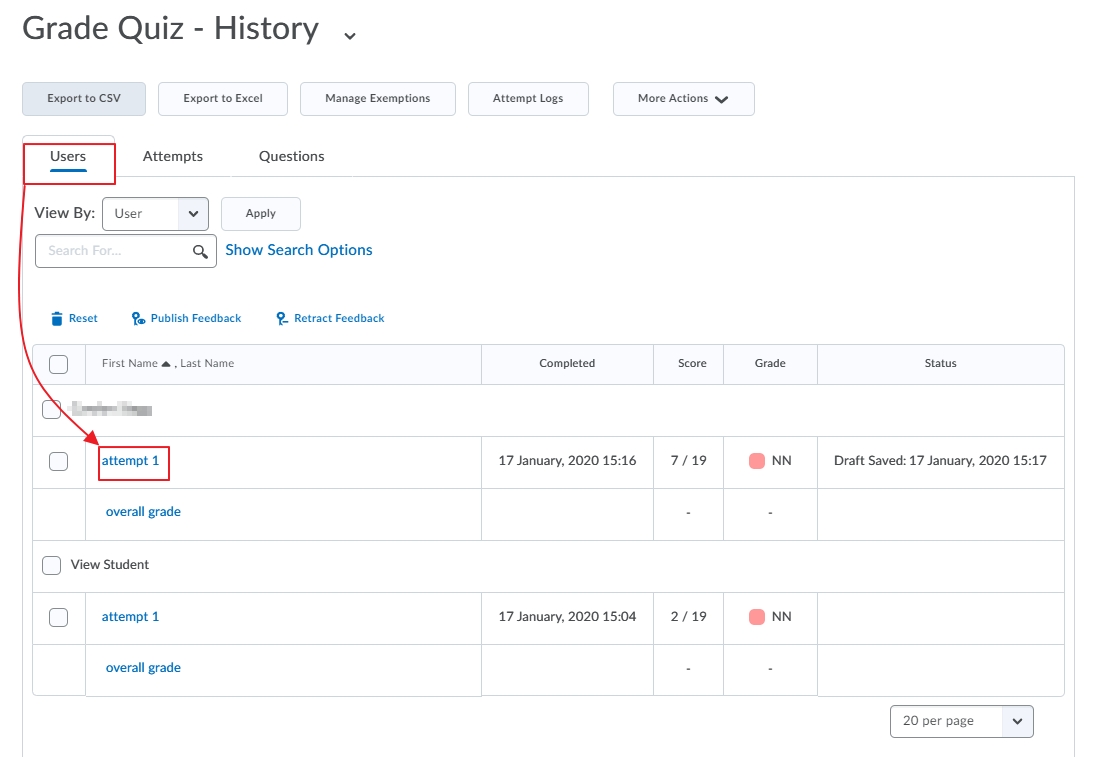The image size is (1105, 757).
Task: Switch to the Questions tab
Action: (x=291, y=156)
